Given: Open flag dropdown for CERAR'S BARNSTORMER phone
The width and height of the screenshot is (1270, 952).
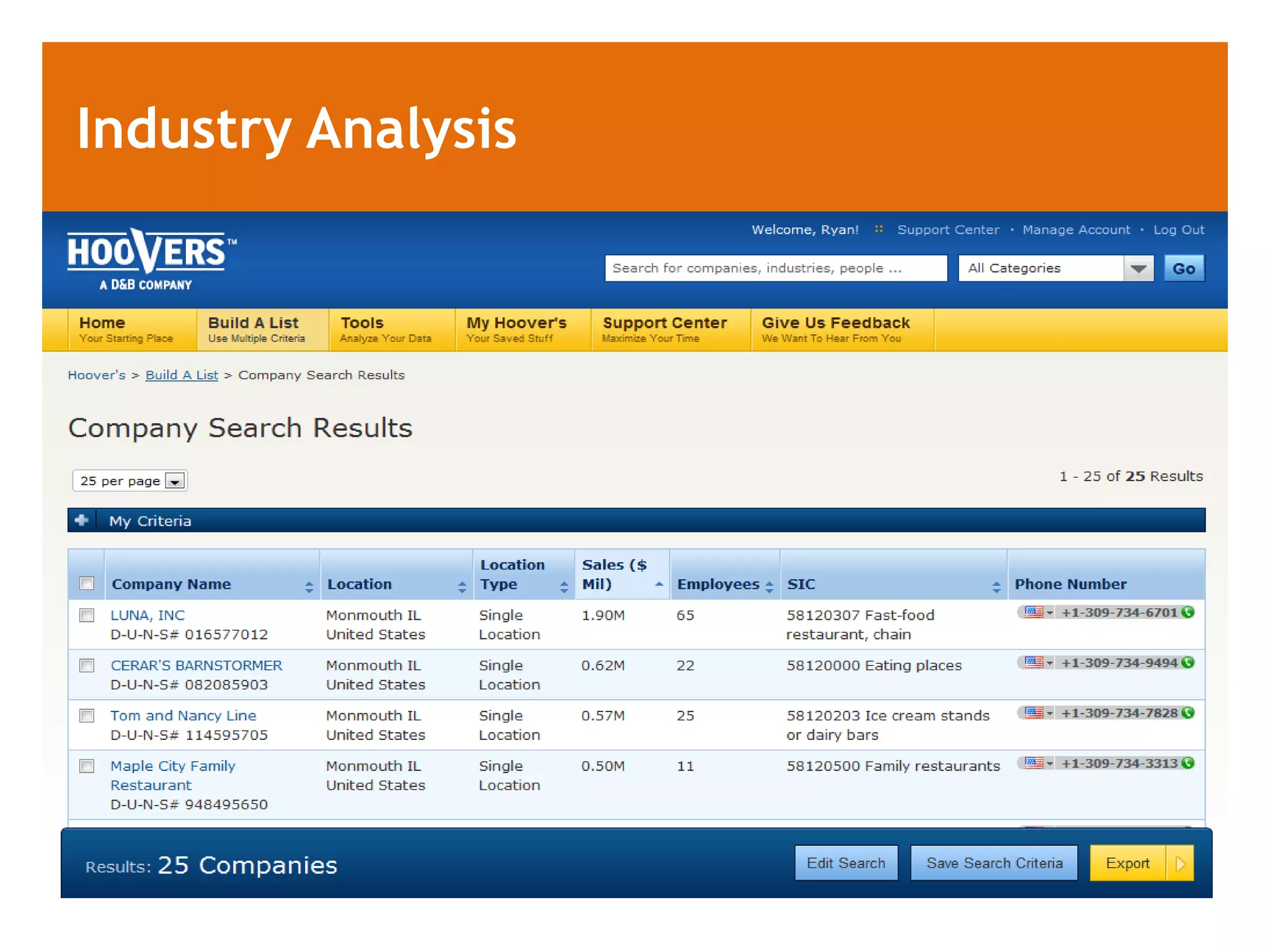Looking at the screenshot, I should (x=1038, y=663).
